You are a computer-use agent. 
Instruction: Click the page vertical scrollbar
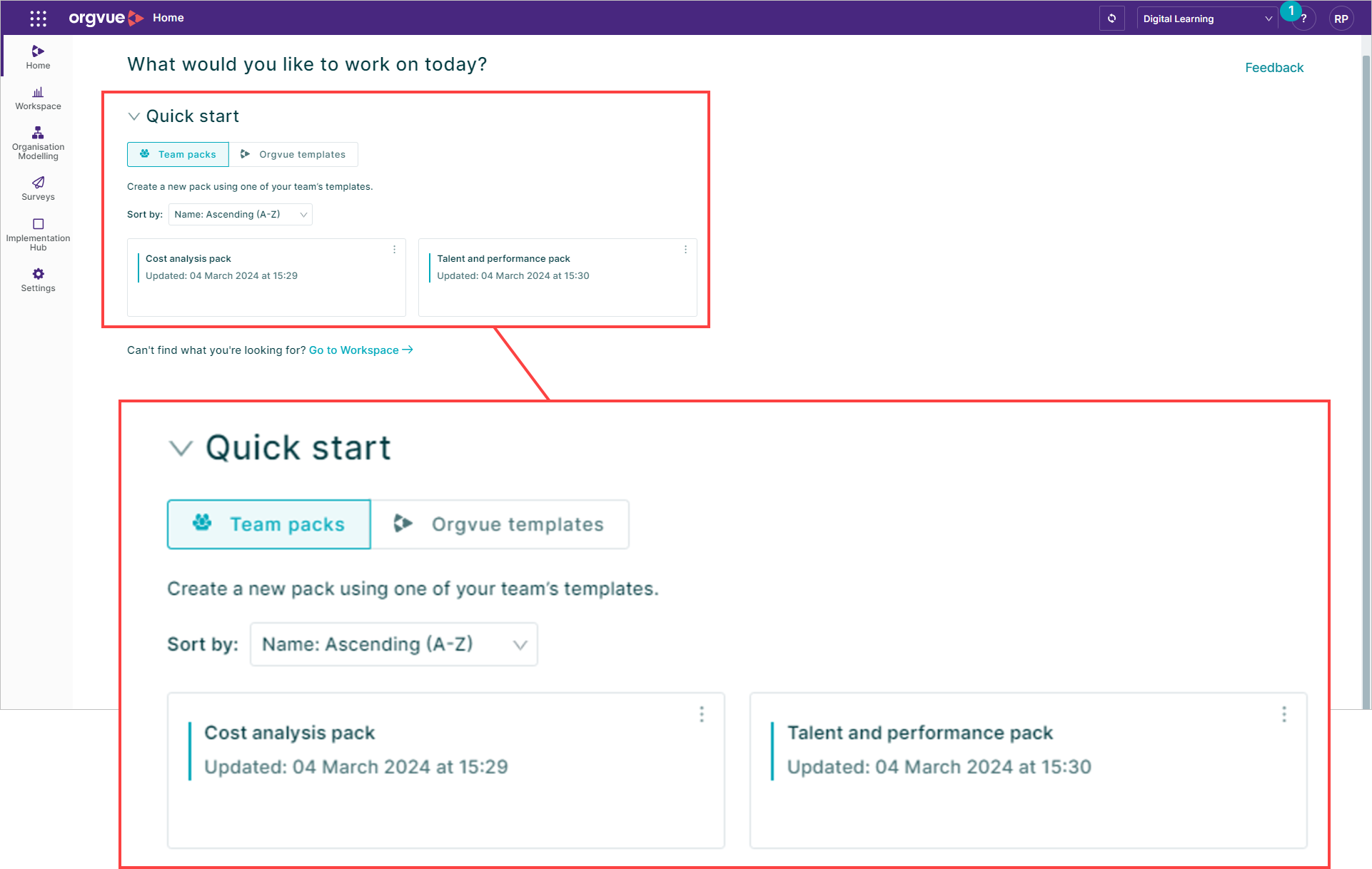[x=1366, y=382]
